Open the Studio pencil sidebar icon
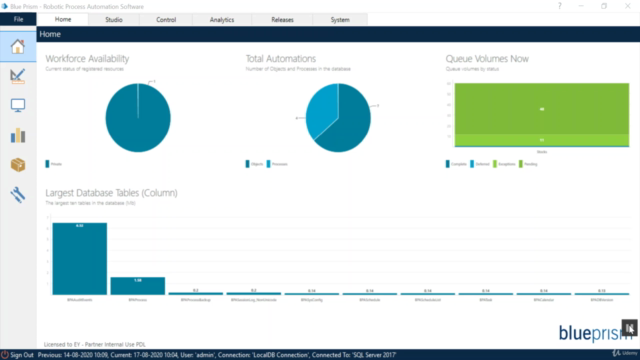 [x=18, y=76]
